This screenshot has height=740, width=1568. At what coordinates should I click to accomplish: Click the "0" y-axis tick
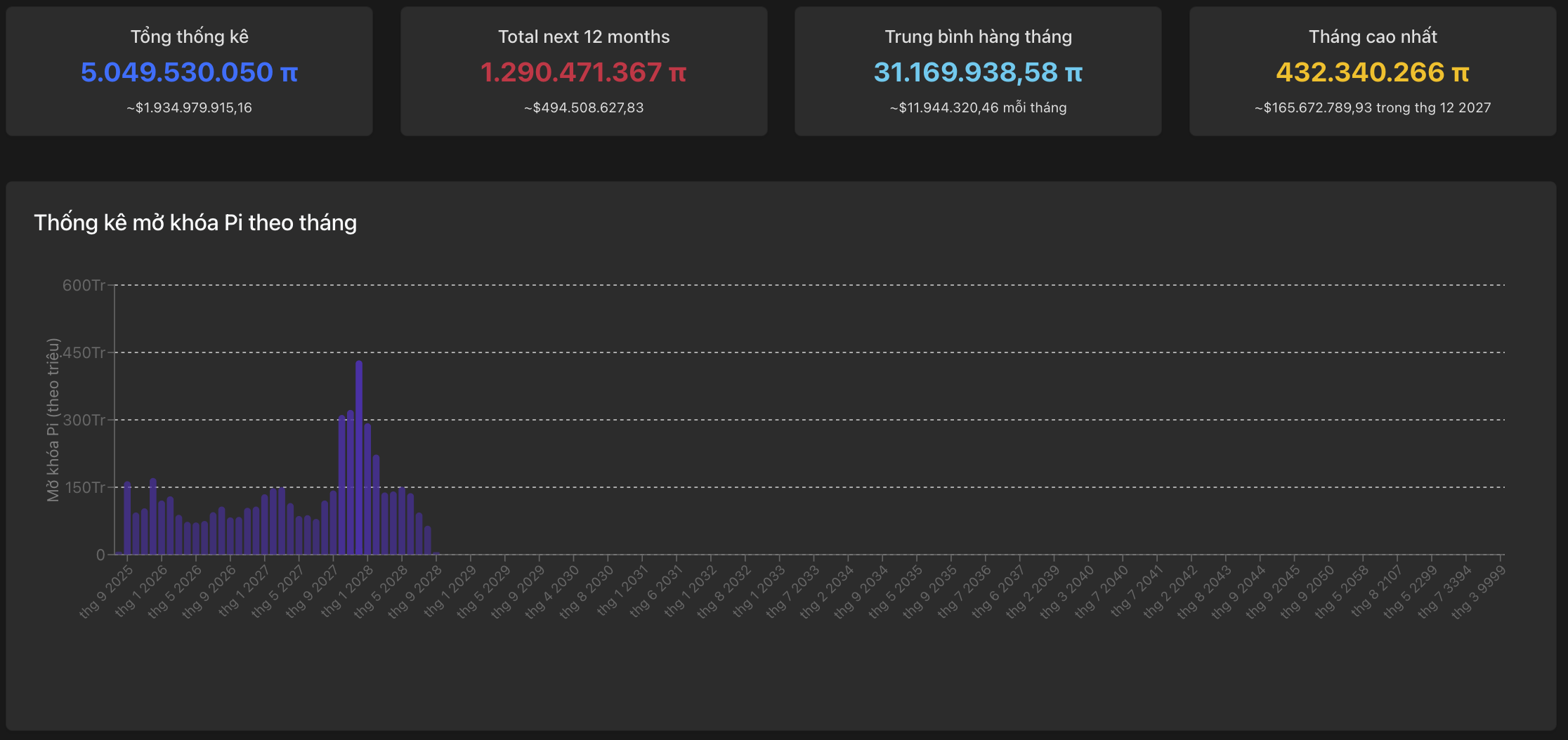(100, 555)
